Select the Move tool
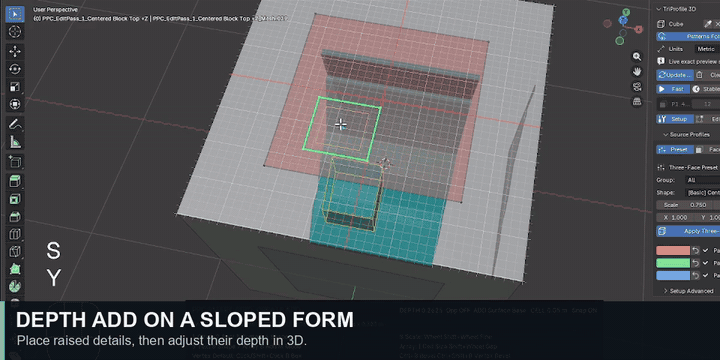This screenshot has height=360, width=720. coord(15,51)
